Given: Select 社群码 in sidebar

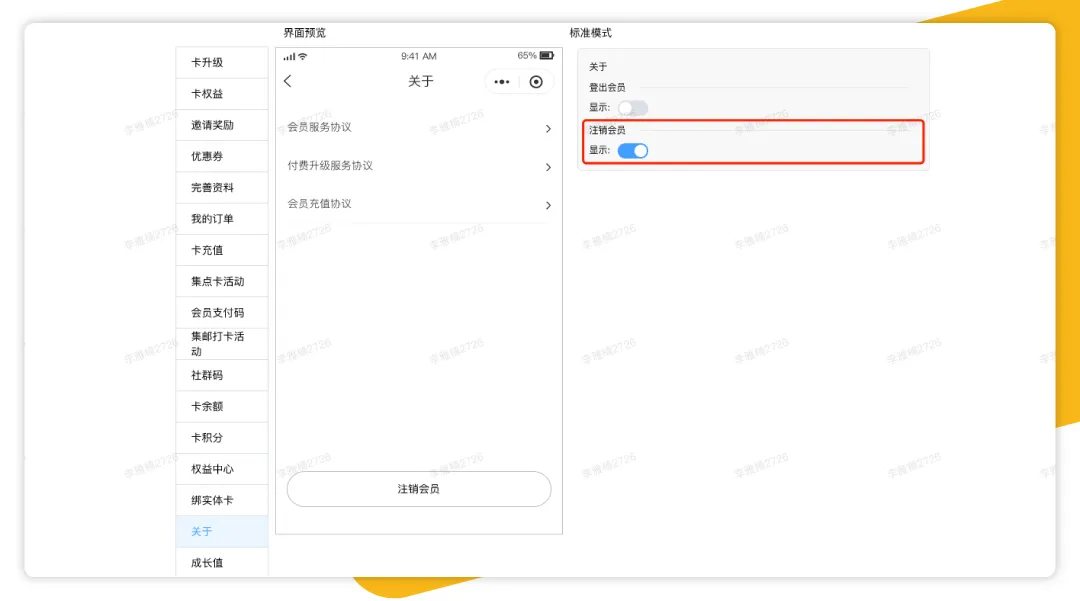Looking at the screenshot, I should point(222,375).
